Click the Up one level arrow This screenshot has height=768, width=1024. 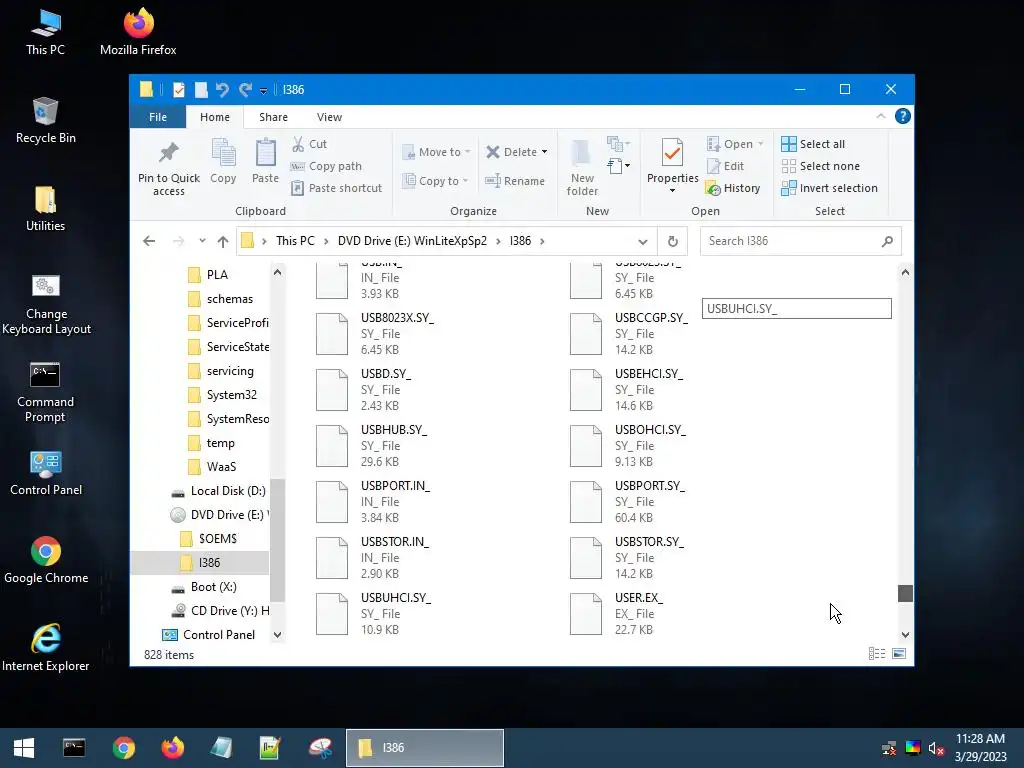pos(223,241)
